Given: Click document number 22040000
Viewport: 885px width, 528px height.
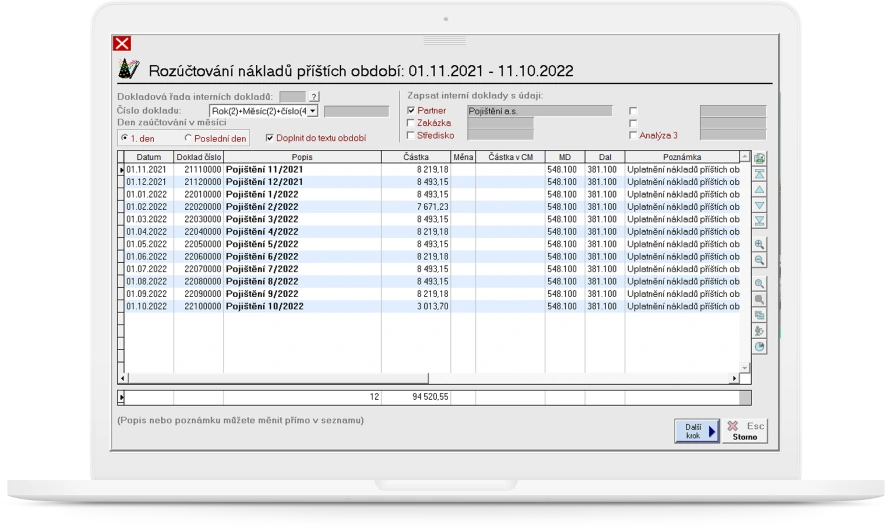Looking at the screenshot, I should pyautogui.click(x=199, y=232).
